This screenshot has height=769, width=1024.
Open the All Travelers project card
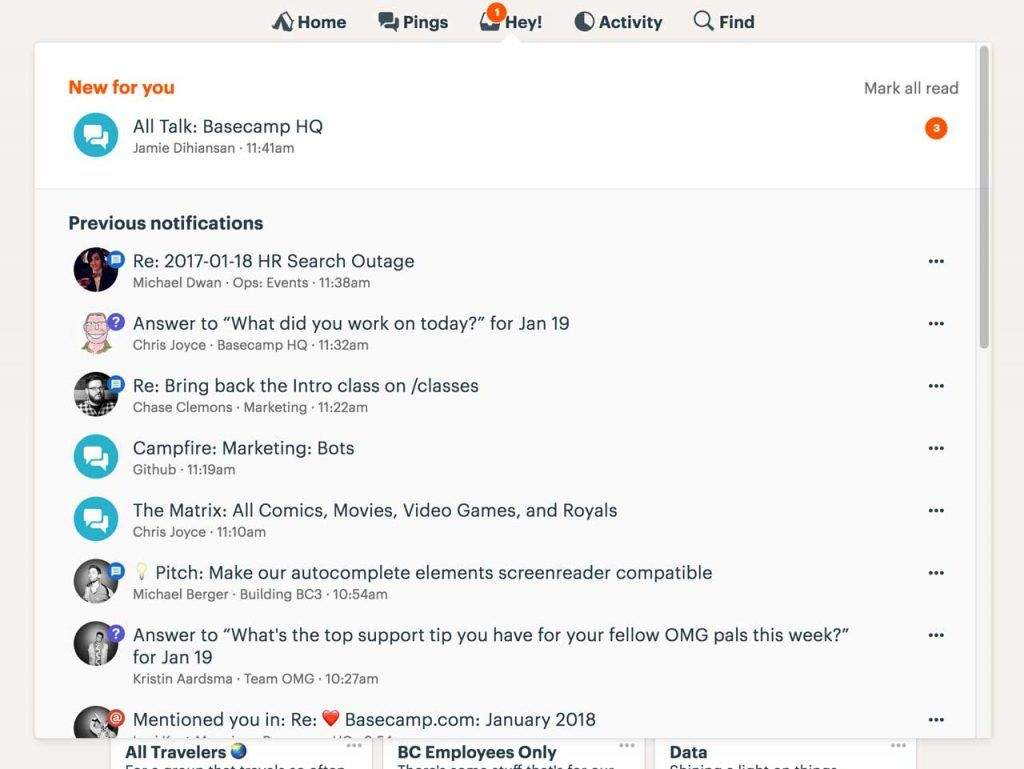click(x=241, y=753)
